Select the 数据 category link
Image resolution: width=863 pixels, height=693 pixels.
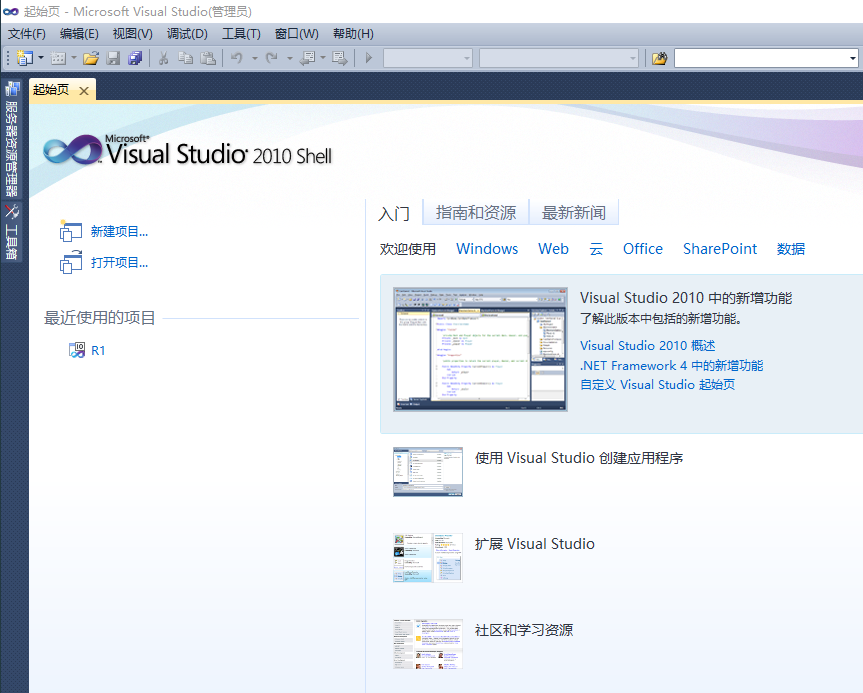tap(791, 249)
